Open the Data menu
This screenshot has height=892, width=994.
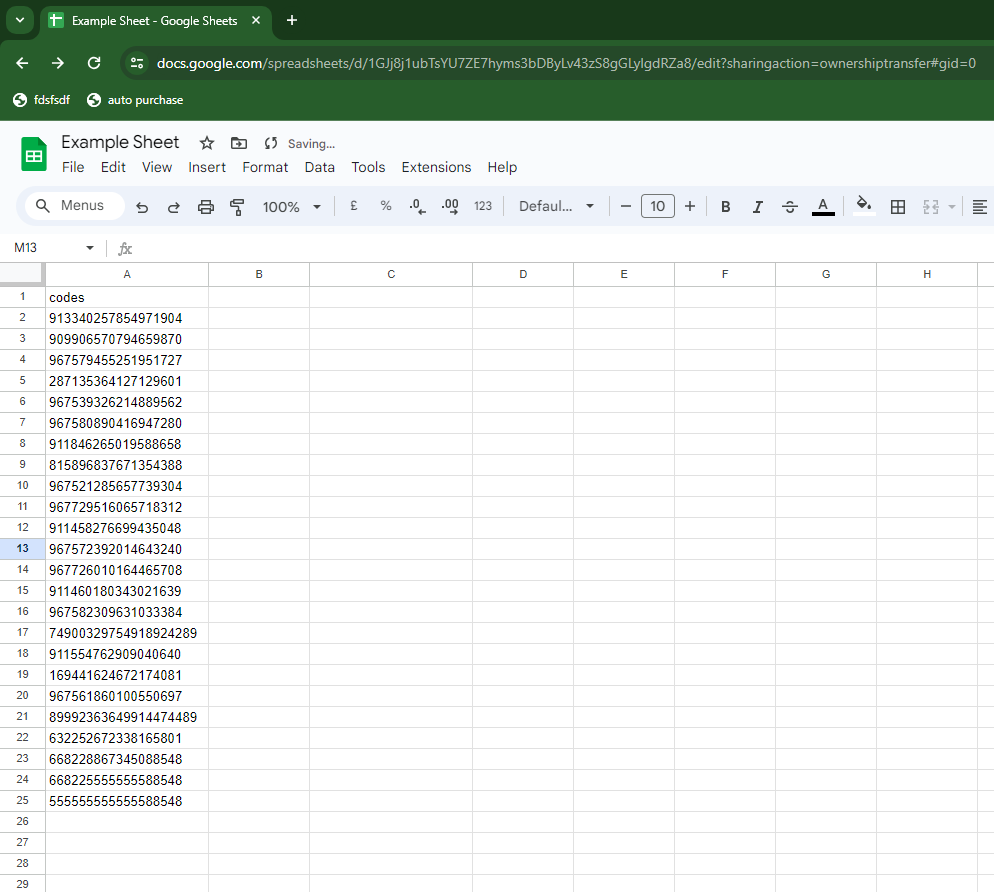(319, 167)
